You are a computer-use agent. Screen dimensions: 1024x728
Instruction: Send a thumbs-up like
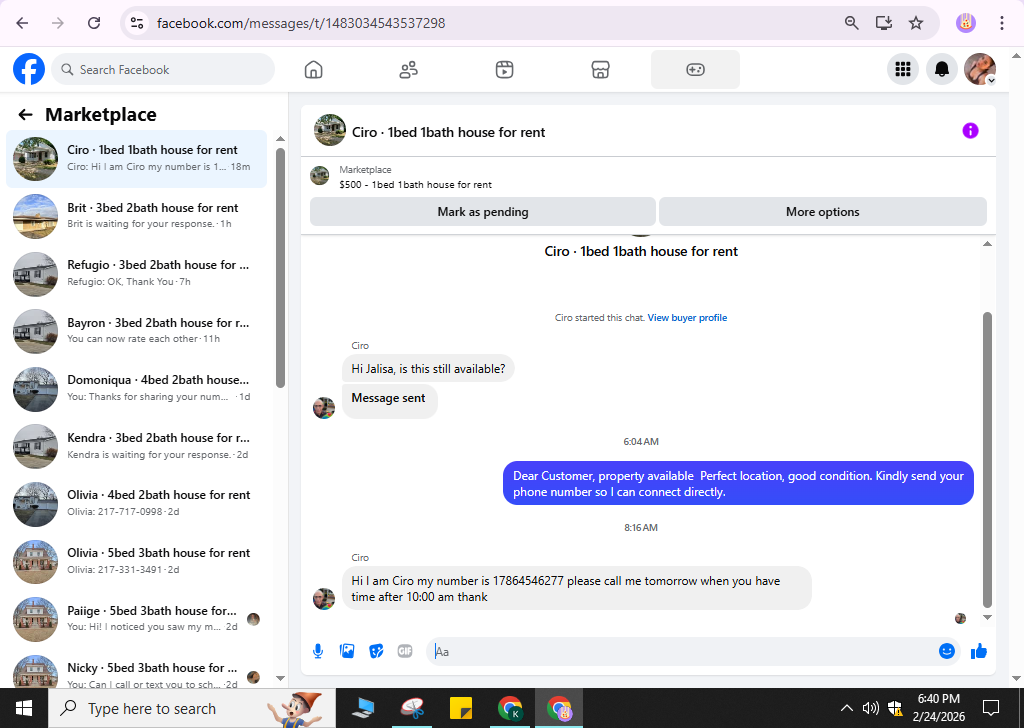(x=979, y=651)
